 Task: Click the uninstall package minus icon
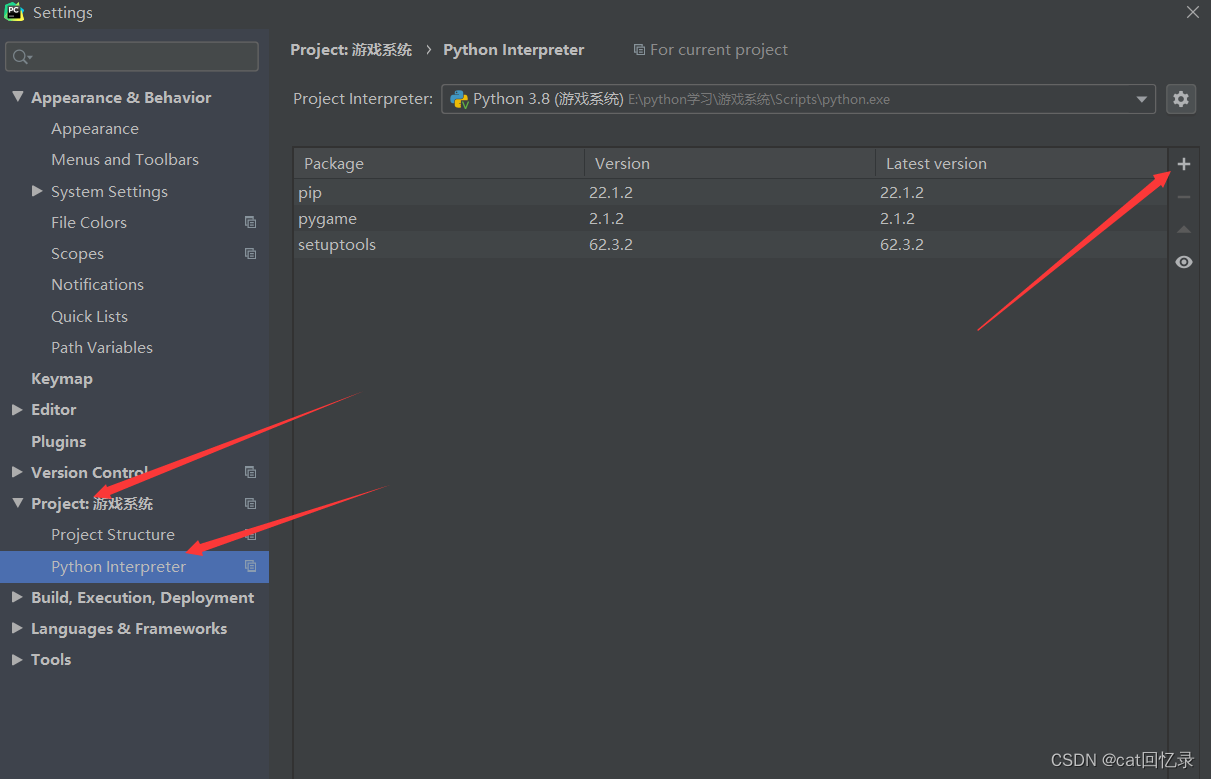1184,196
